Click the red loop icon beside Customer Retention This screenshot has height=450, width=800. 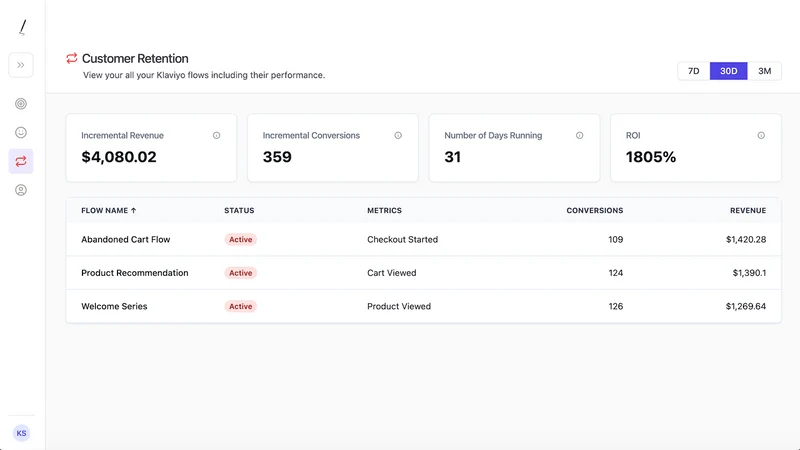click(71, 58)
